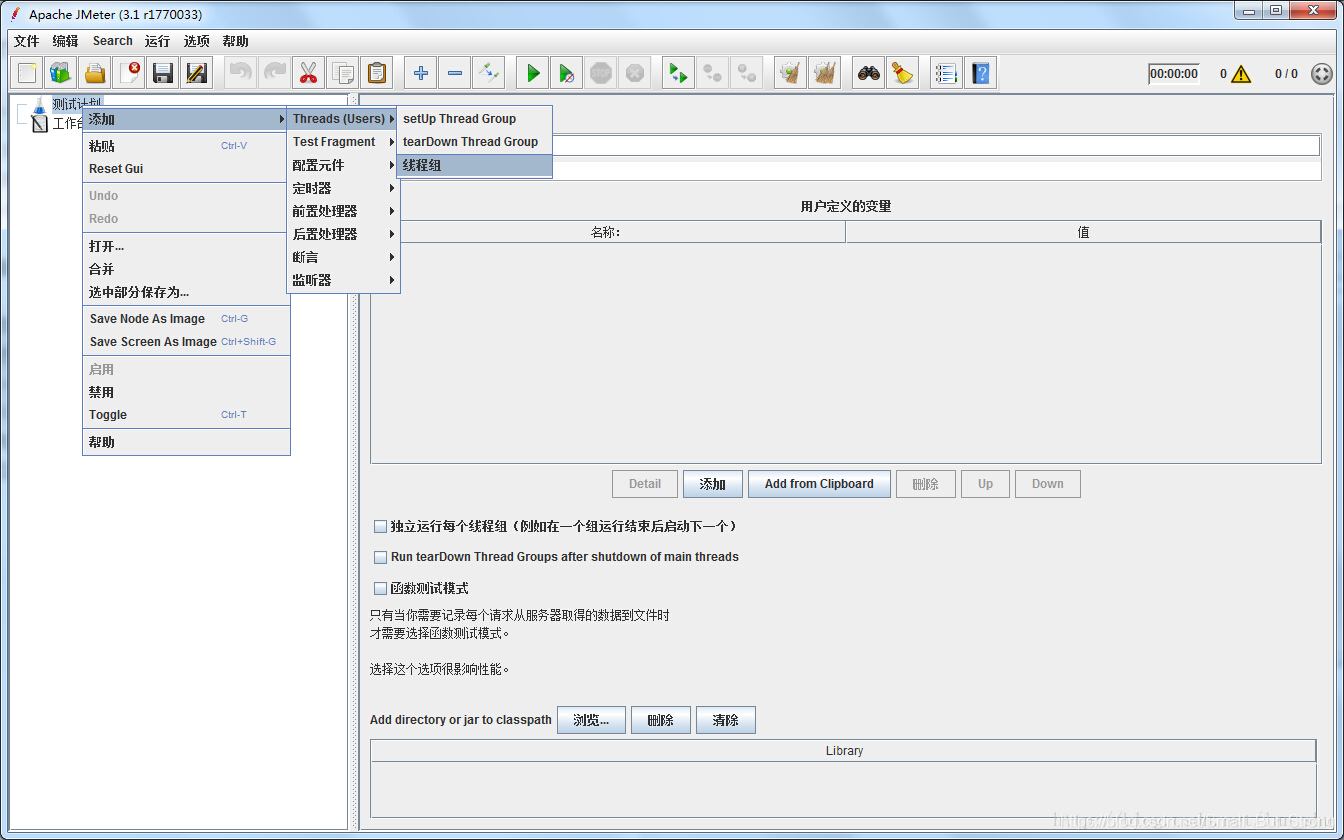
Task: Click the 添加 button below variables table
Action: tap(713, 484)
